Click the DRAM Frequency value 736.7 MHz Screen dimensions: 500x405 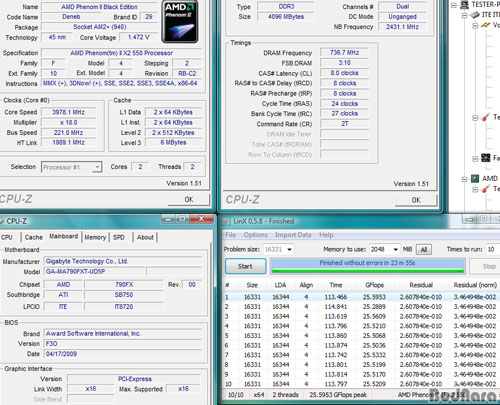coord(345,53)
